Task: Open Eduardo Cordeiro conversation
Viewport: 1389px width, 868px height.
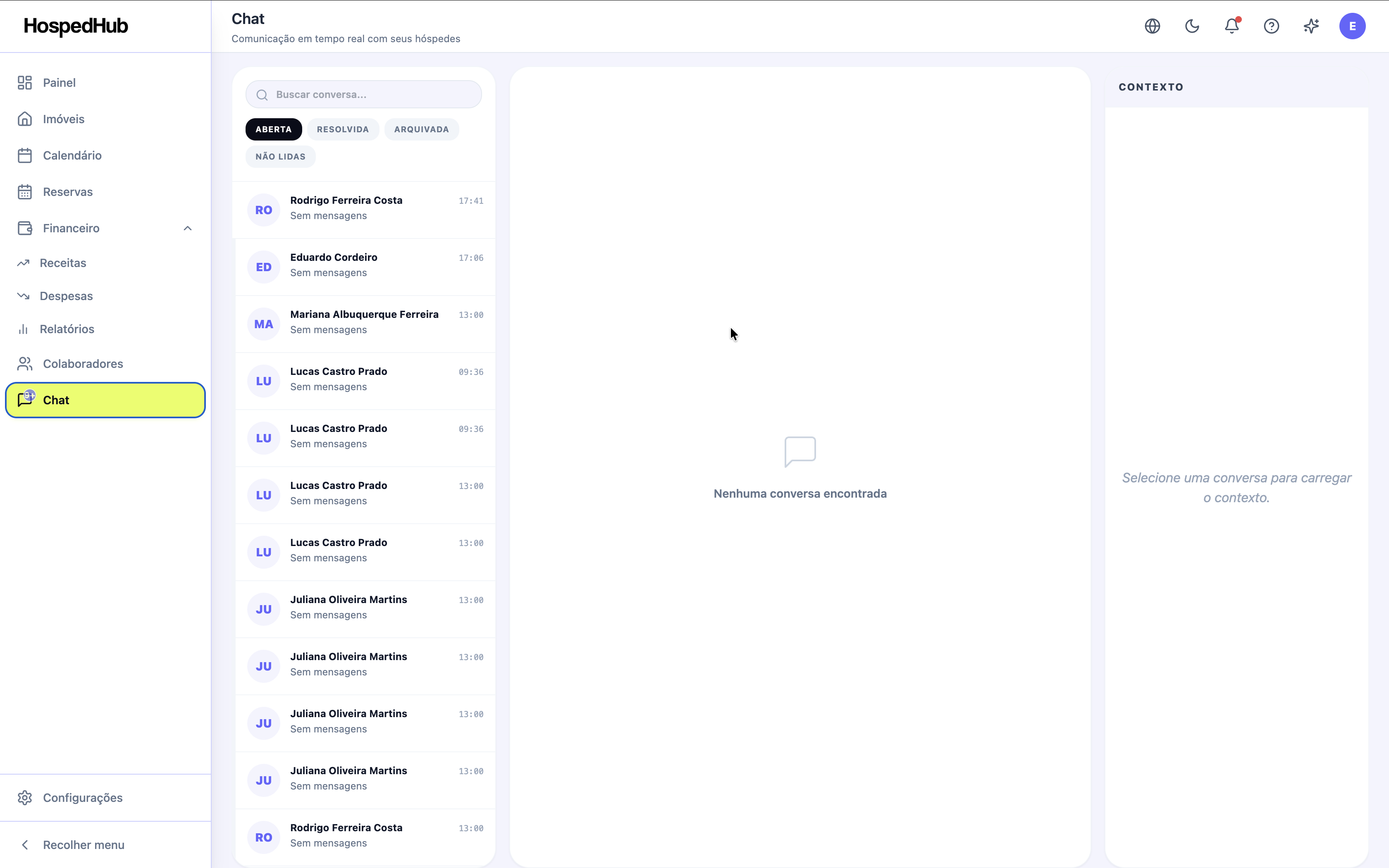Action: 365,267
